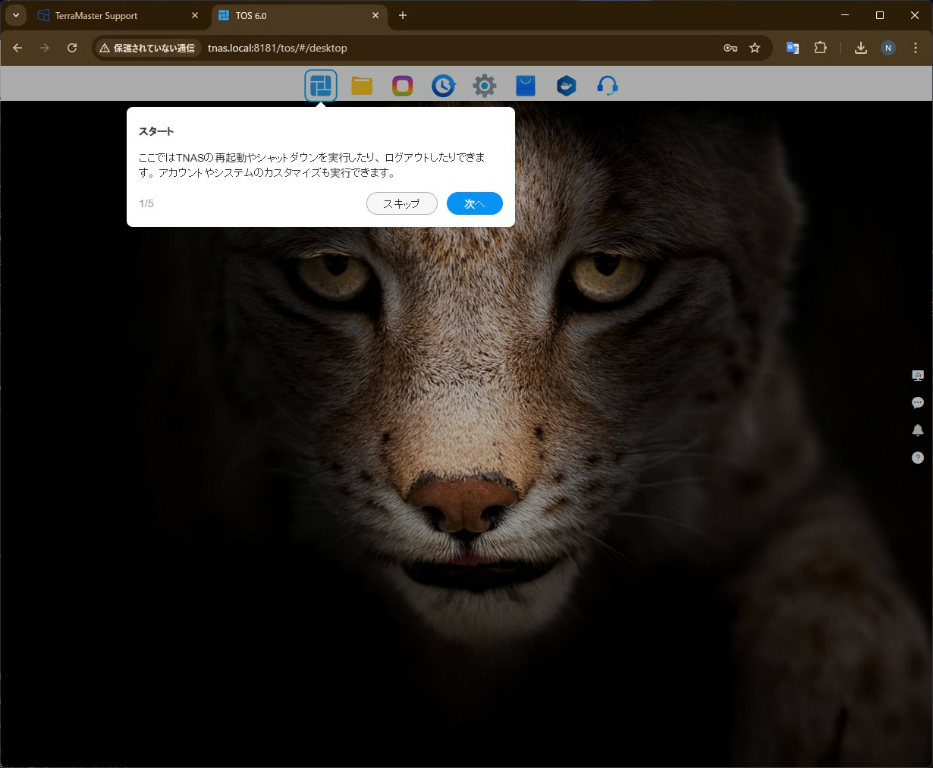933x768 pixels.
Task: Click the address bar showing tnas.local URL
Action: click(x=450, y=48)
